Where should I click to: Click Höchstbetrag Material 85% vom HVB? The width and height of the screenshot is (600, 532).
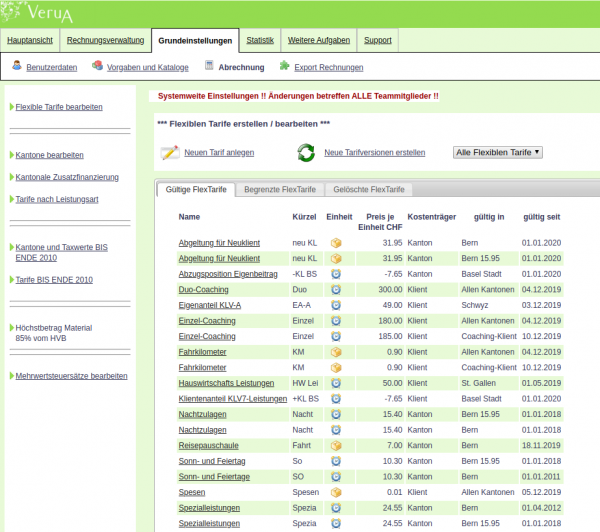(x=54, y=333)
